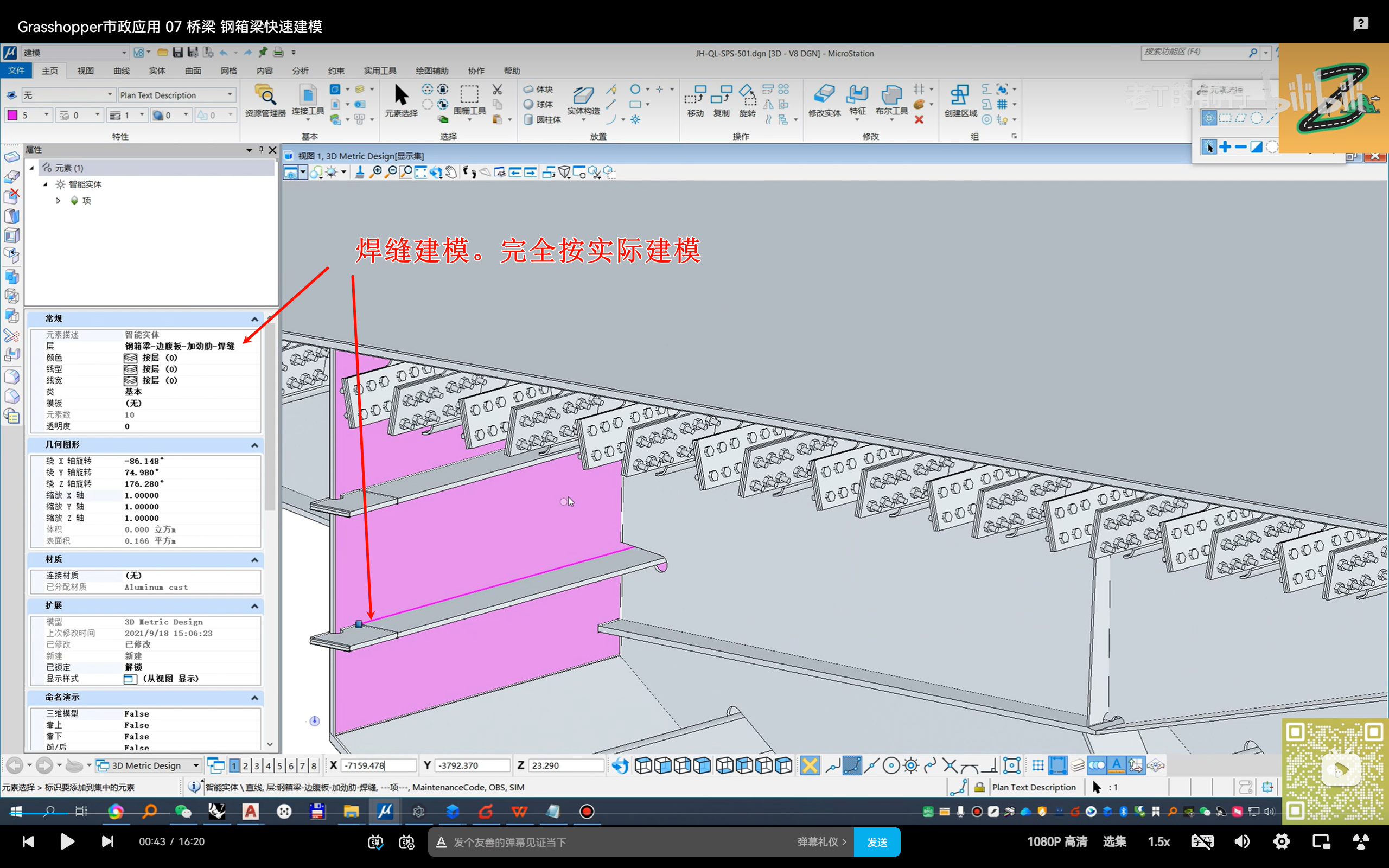Open the Plan Text Description dropdown

pyautogui.click(x=230, y=95)
